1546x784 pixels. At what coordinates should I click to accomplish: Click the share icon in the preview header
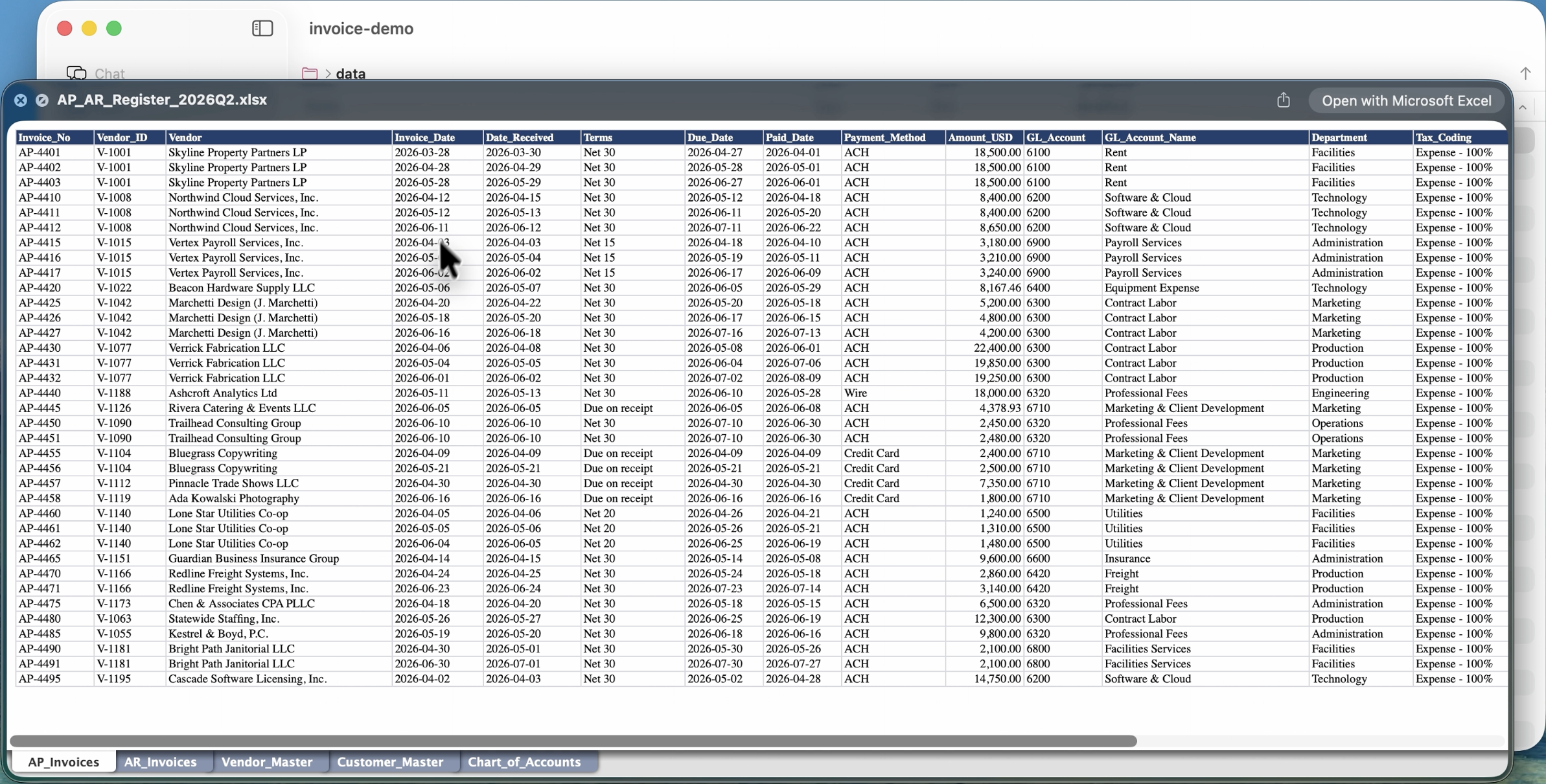(1283, 100)
